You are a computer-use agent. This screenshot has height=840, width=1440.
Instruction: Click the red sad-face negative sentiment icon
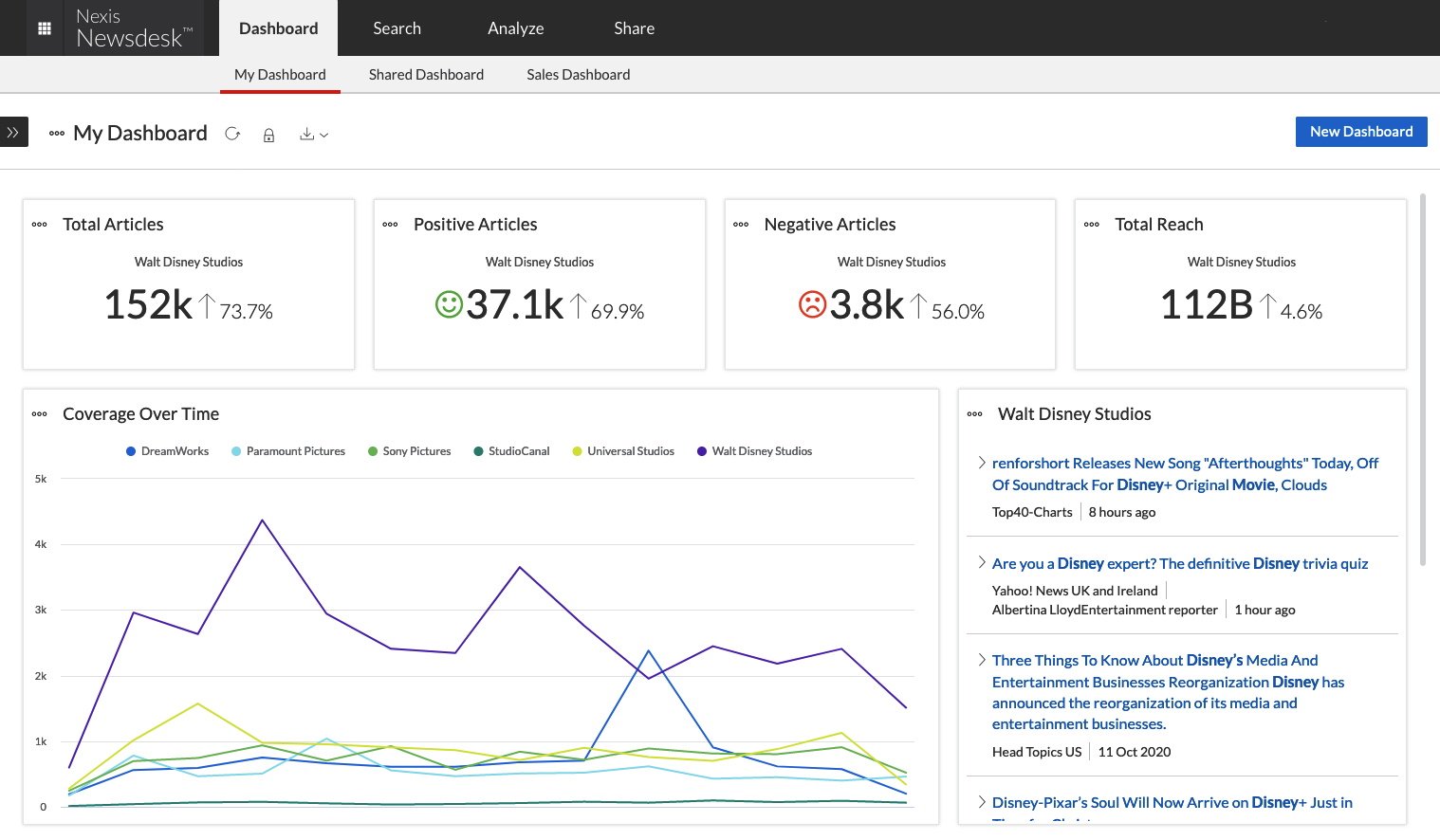(x=812, y=304)
